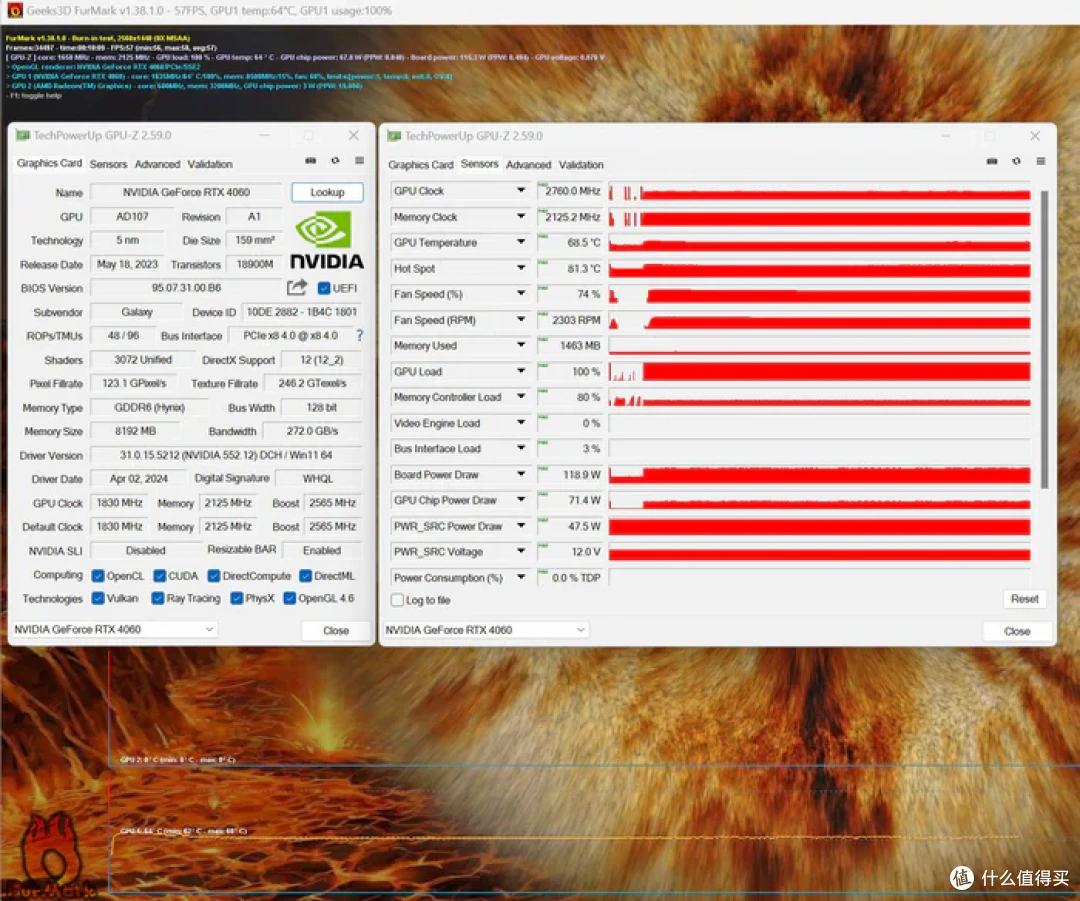Open the Hot Spot sensor dropdown
1080x901 pixels.
pyautogui.click(x=521, y=268)
